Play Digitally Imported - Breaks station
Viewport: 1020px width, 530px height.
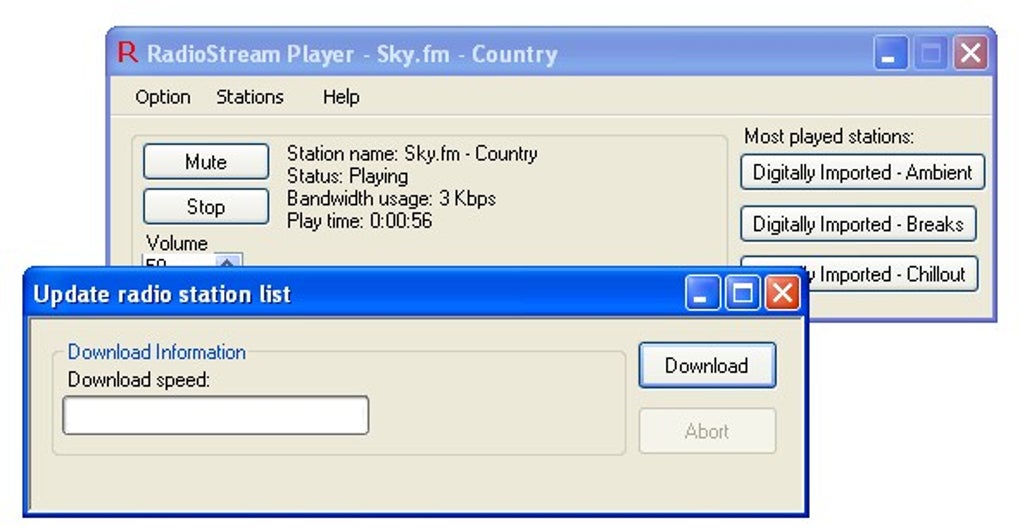tap(858, 224)
